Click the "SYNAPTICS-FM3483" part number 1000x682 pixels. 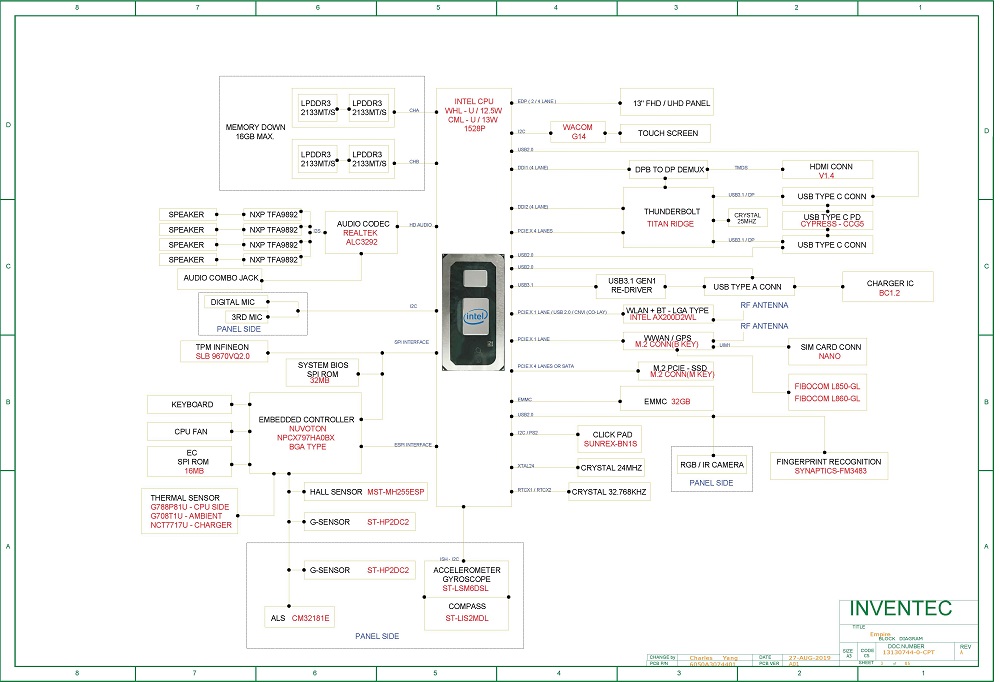coord(830,471)
